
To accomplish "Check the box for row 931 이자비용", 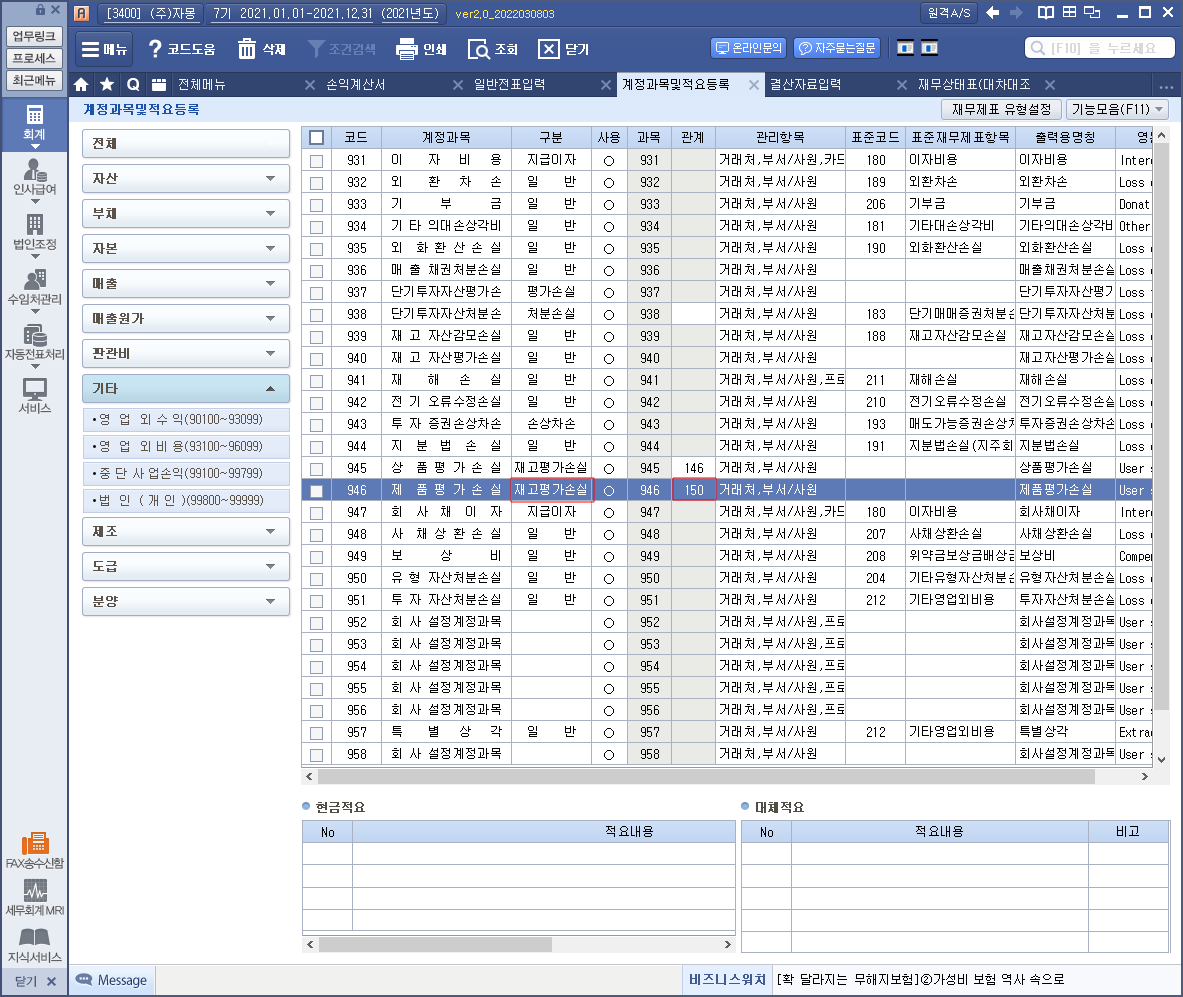I will pos(317,160).
